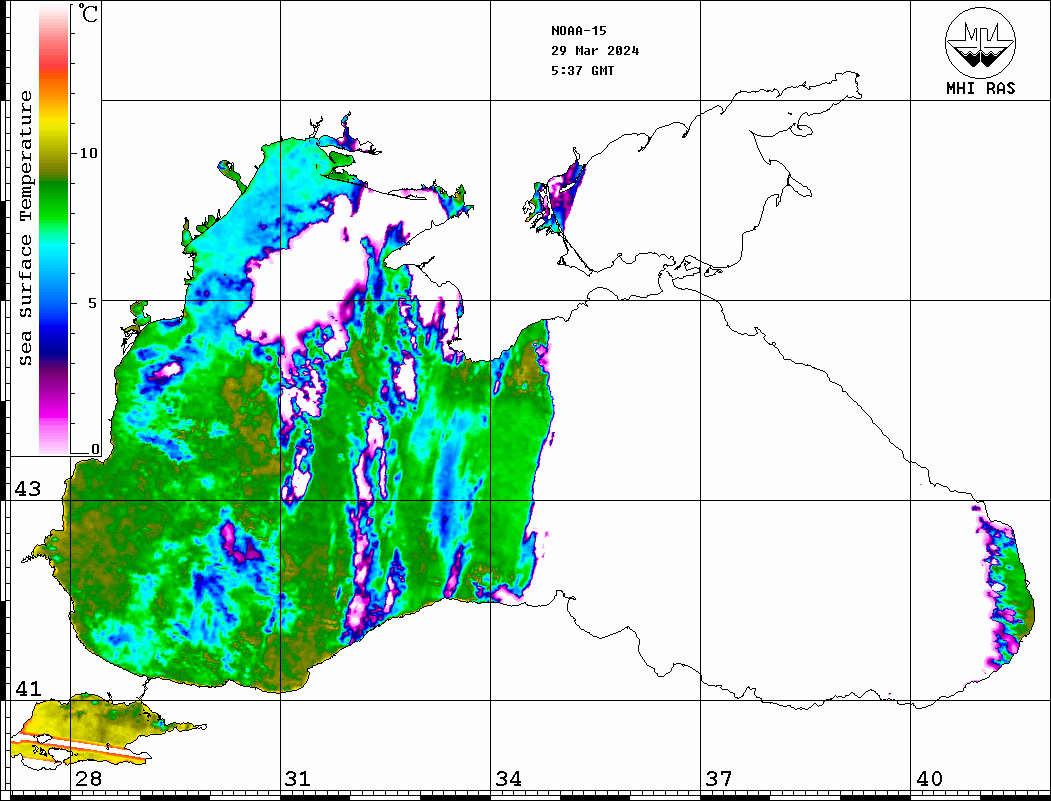Click the 'Sea Surface Temperature' vertical label
This screenshot has height=801, width=1051.
click(x=25, y=228)
